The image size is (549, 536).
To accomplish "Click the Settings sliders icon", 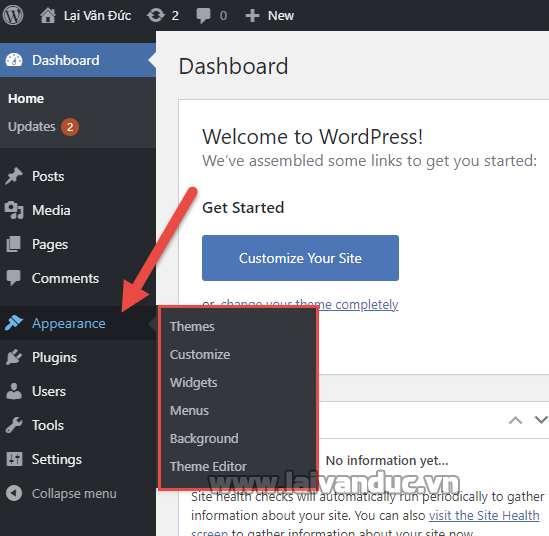I will click(14, 459).
